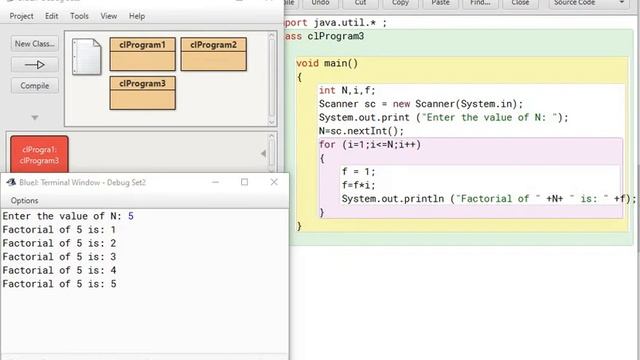Click the import java.util.* code line
The width and height of the screenshot is (640, 360).
(x=335, y=22)
